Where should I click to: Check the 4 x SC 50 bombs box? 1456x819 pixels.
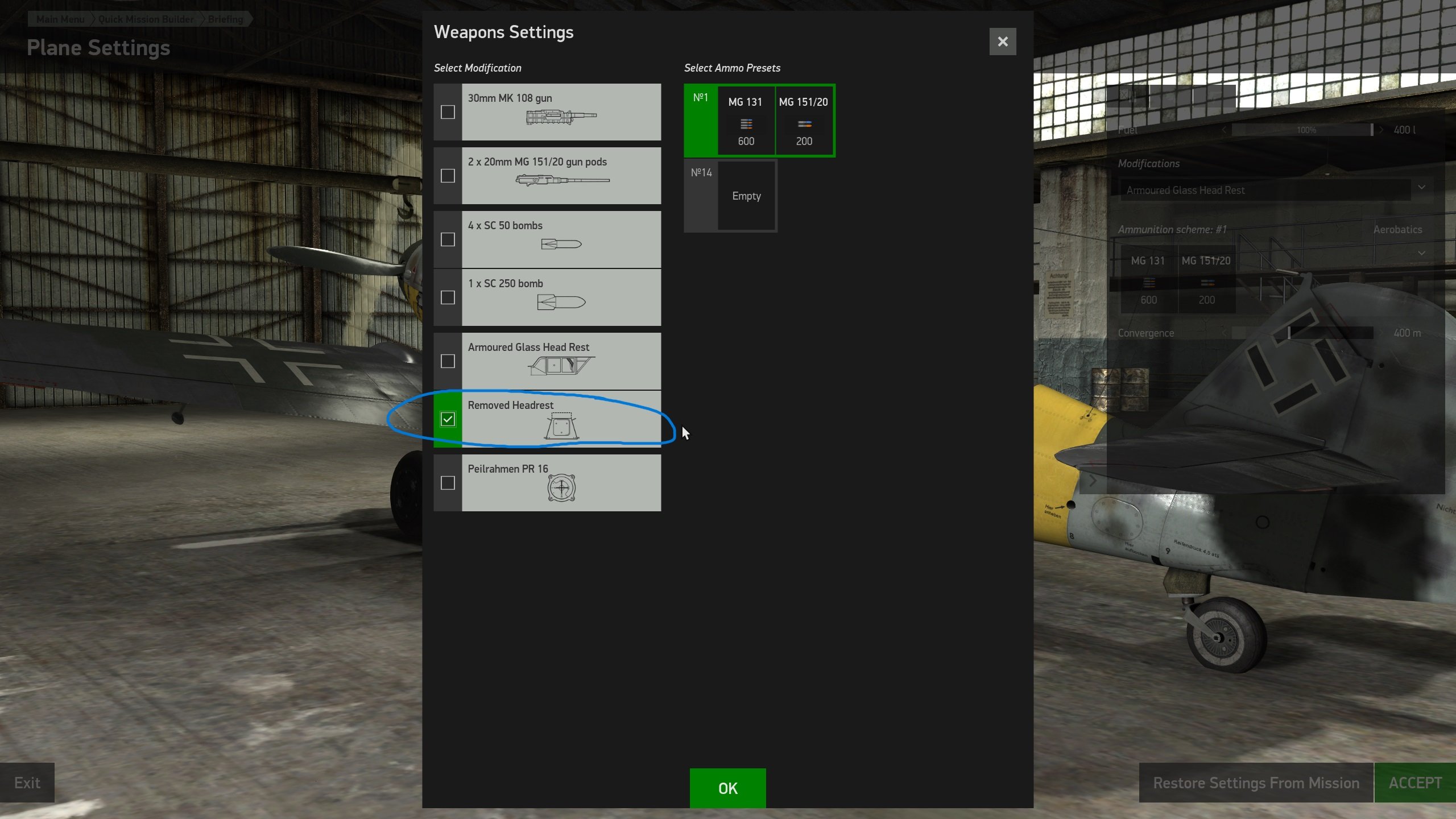click(x=448, y=239)
